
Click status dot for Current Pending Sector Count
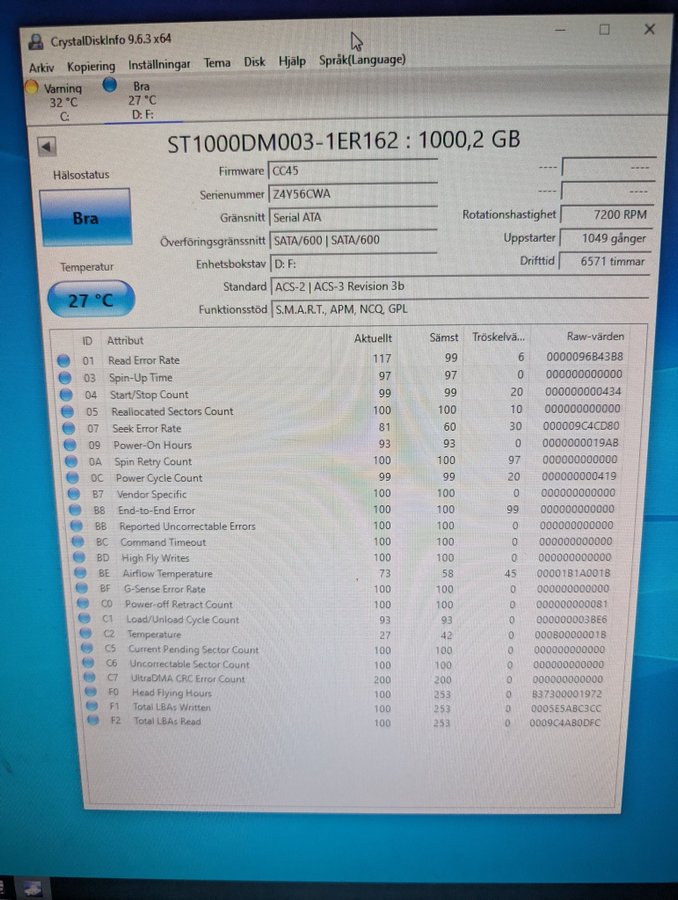click(87, 649)
